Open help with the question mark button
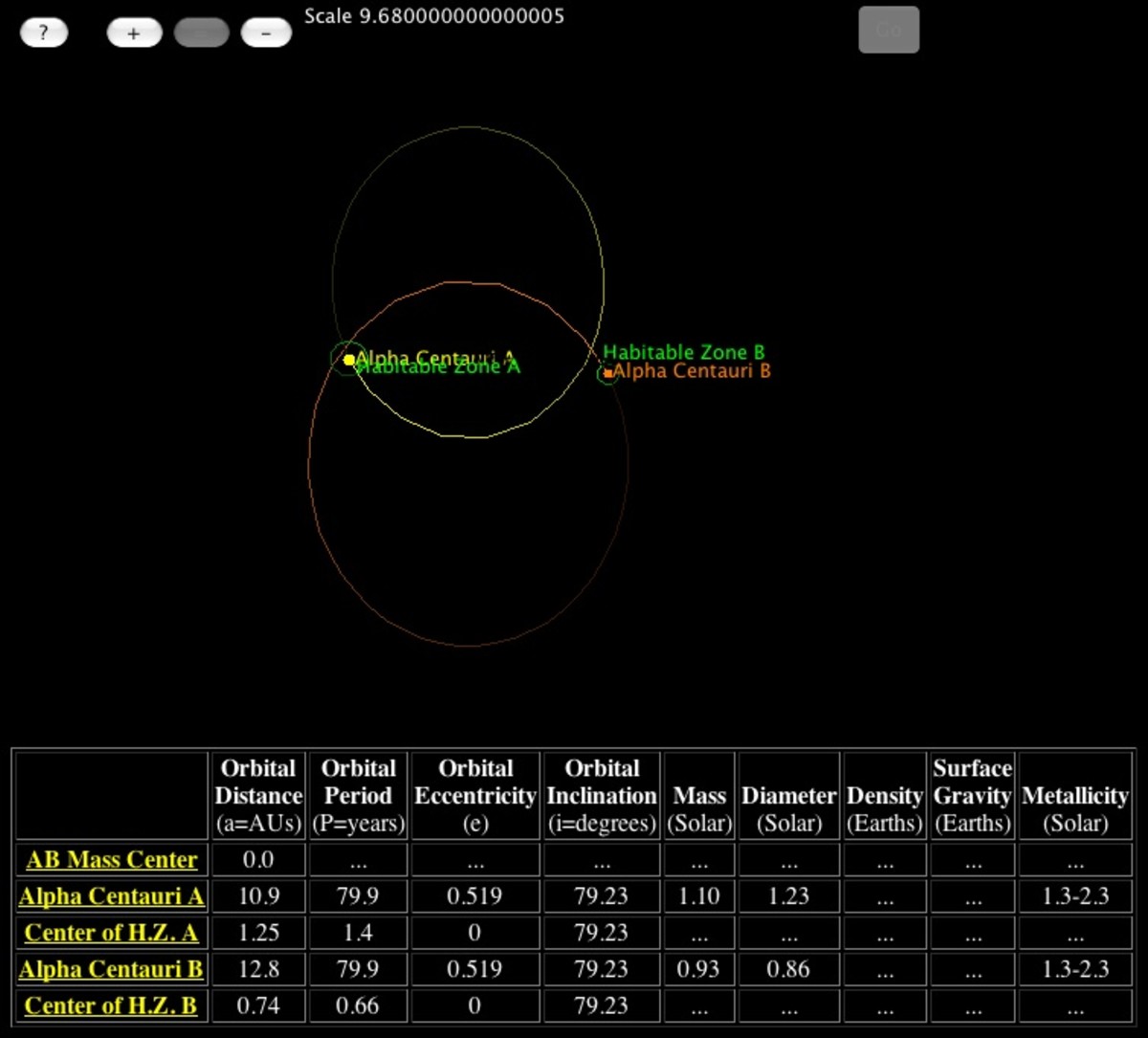The width and height of the screenshot is (1148, 1038). click(x=43, y=32)
